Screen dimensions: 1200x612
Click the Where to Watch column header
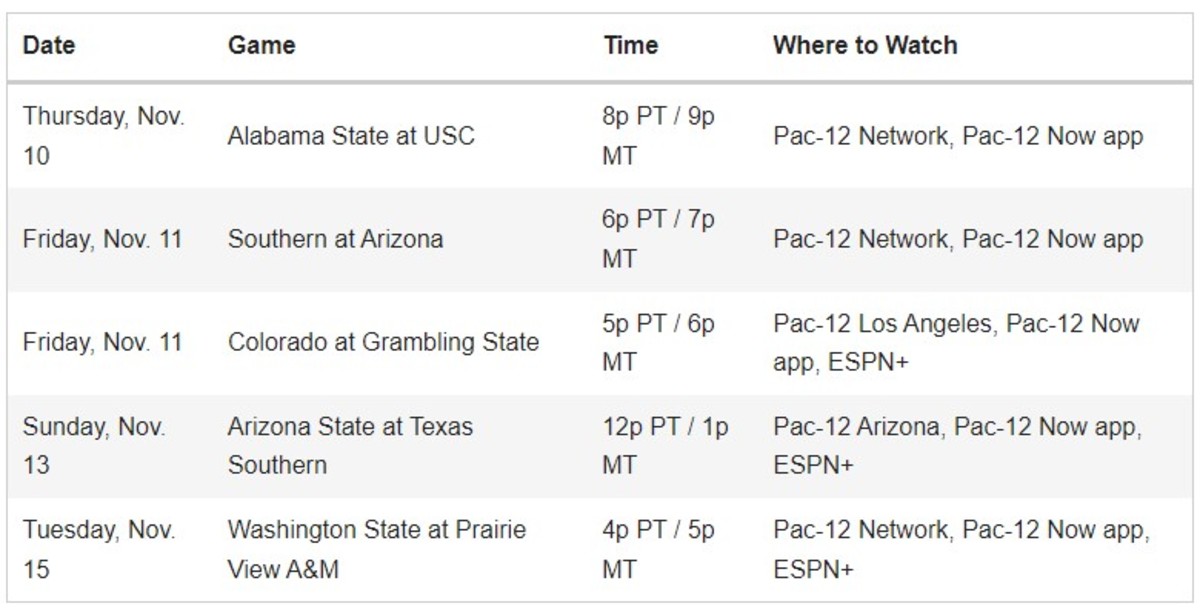click(865, 45)
